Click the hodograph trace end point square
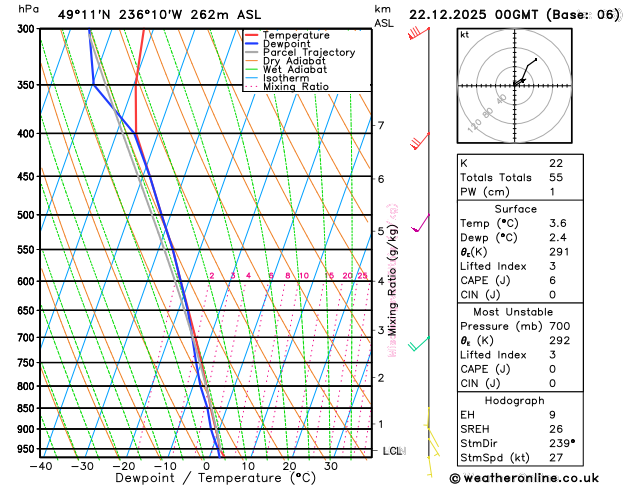 [536, 59]
